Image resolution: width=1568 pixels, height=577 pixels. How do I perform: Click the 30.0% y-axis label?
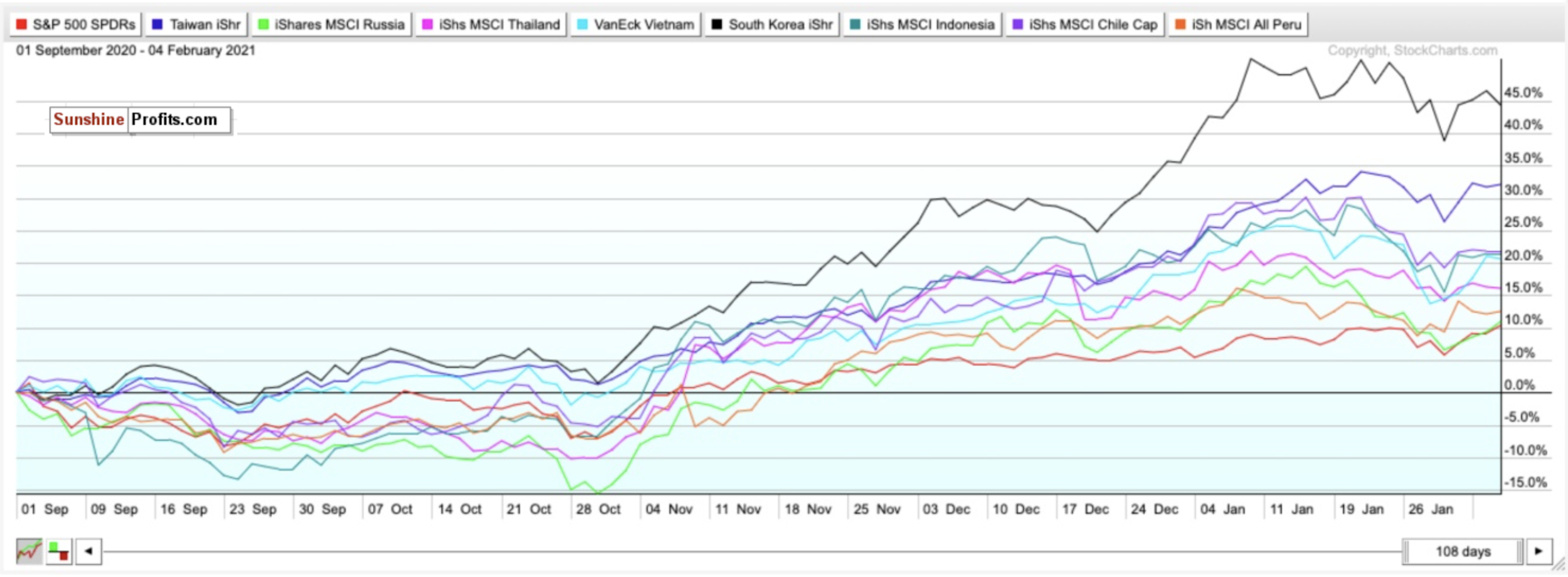(1523, 190)
